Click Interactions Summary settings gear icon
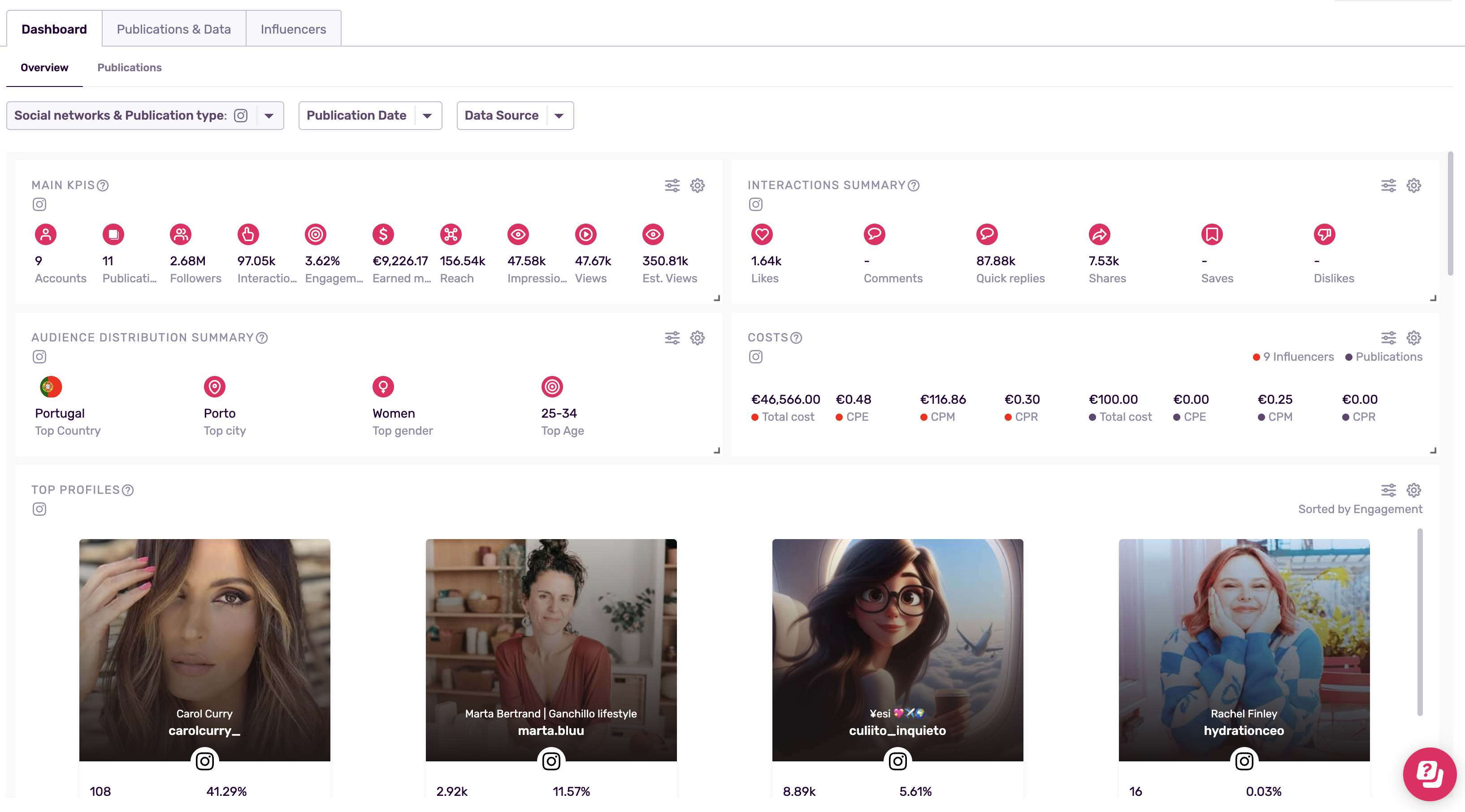The width and height of the screenshot is (1465, 812). [1413, 186]
